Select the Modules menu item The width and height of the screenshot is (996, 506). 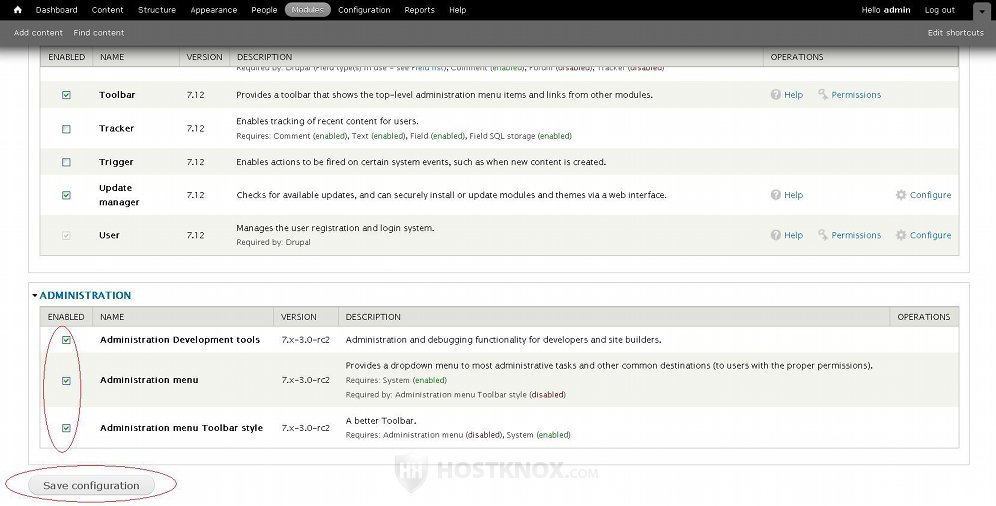click(x=307, y=10)
